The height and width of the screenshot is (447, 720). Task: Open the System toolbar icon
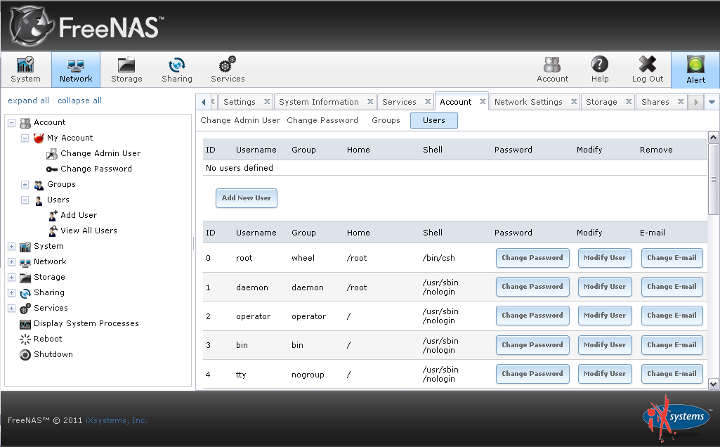click(x=25, y=70)
